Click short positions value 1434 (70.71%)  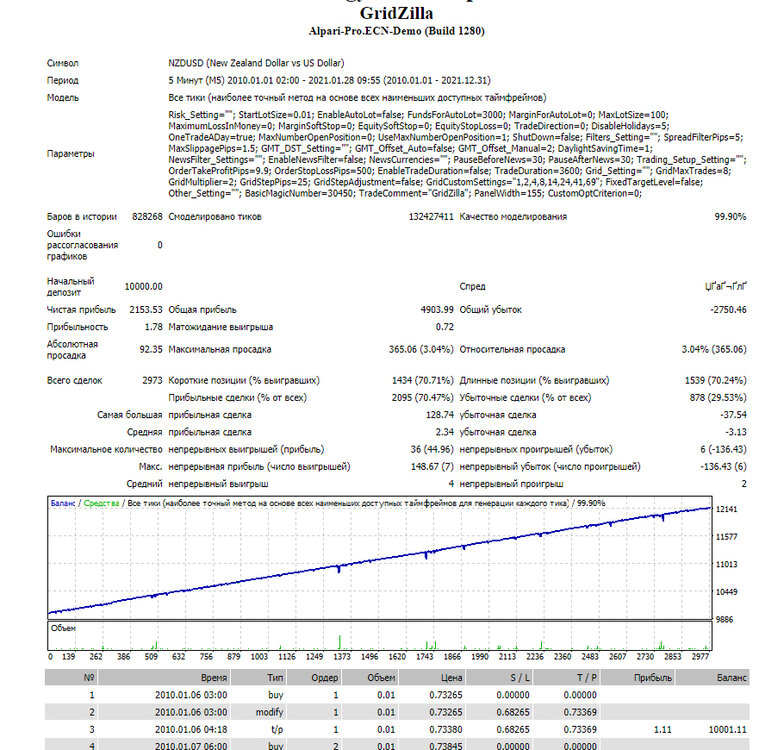click(423, 381)
